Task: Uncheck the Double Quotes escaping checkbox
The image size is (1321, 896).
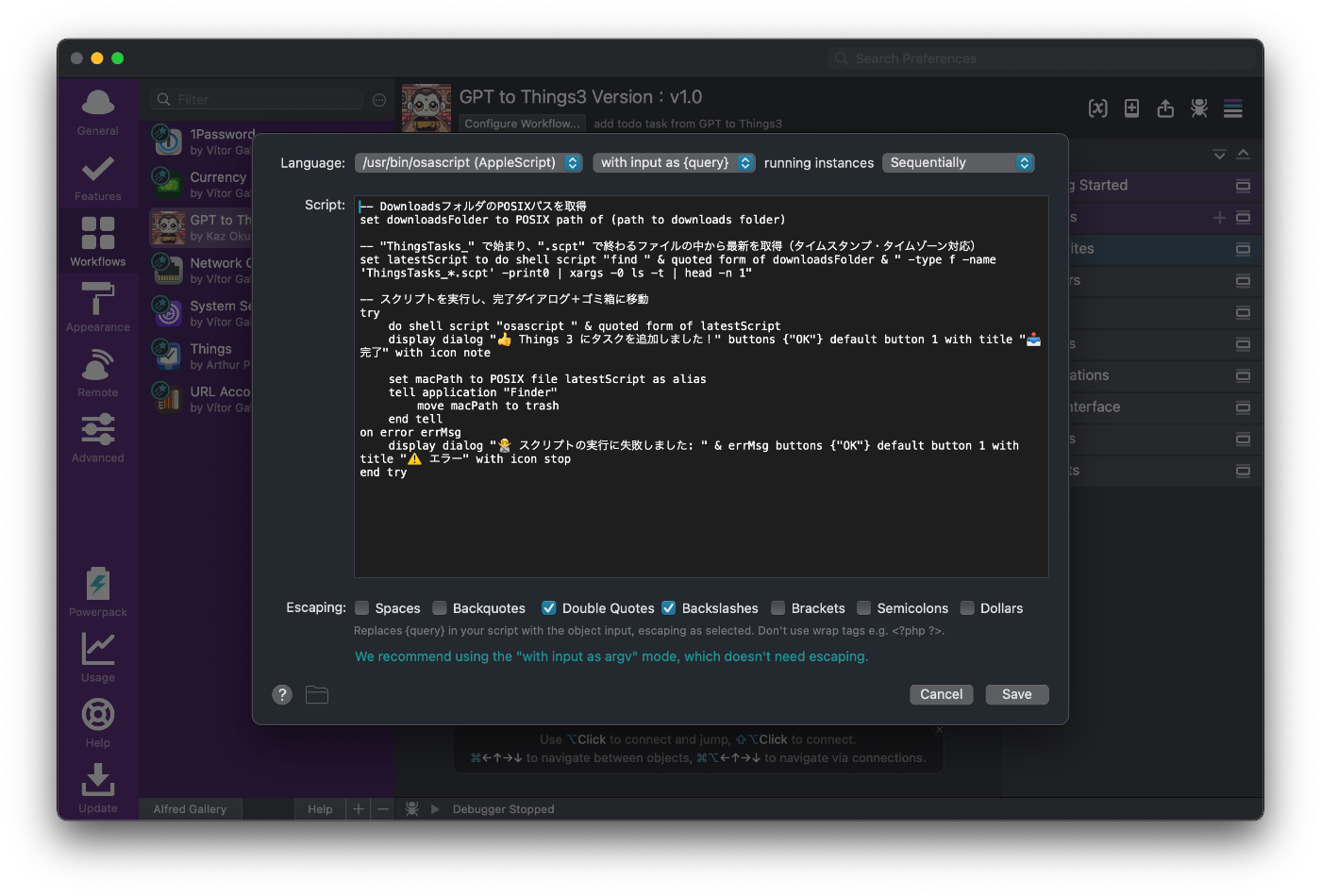Action: click(x=549, y=608)
